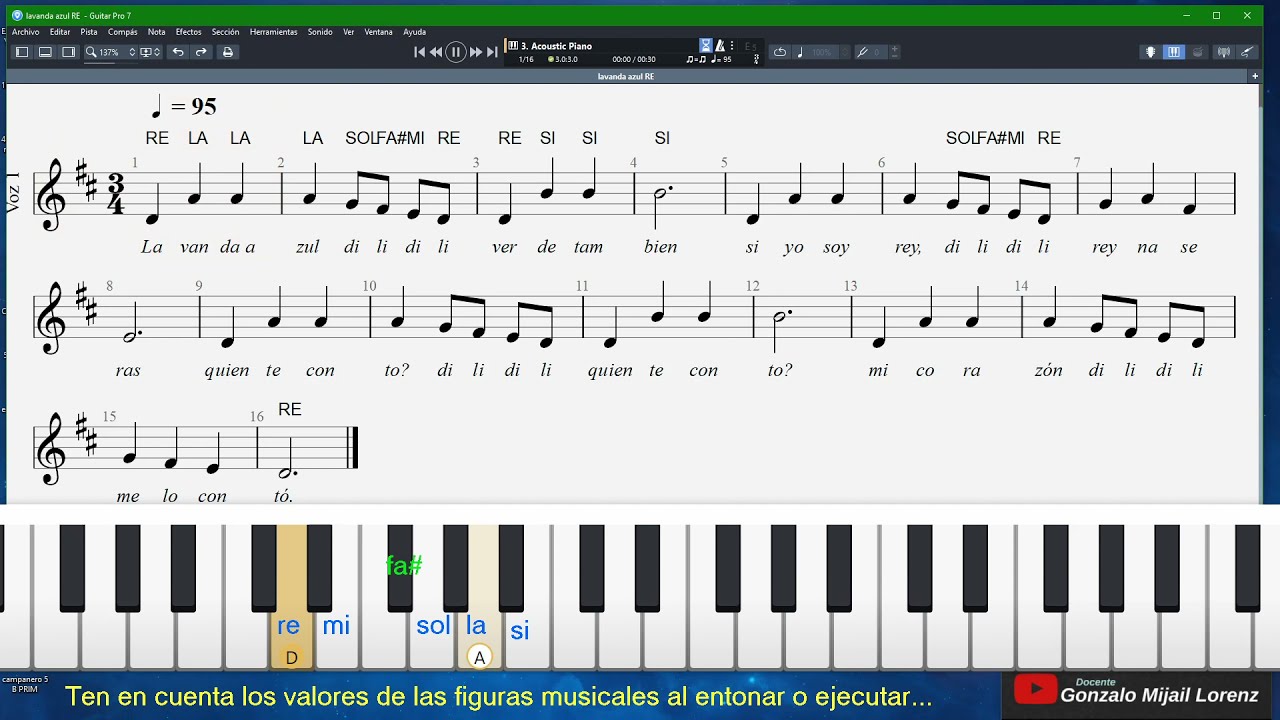Viewport: 1280px width, 720px height.
Task: Click the tuning fork transpose icon
Action: (862, 52)
